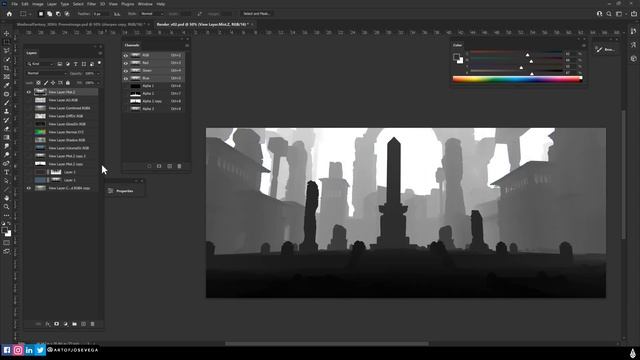Open the Layers panel flyout menu
This screenshot has width=640, height=360.
[x=100, y=53]
